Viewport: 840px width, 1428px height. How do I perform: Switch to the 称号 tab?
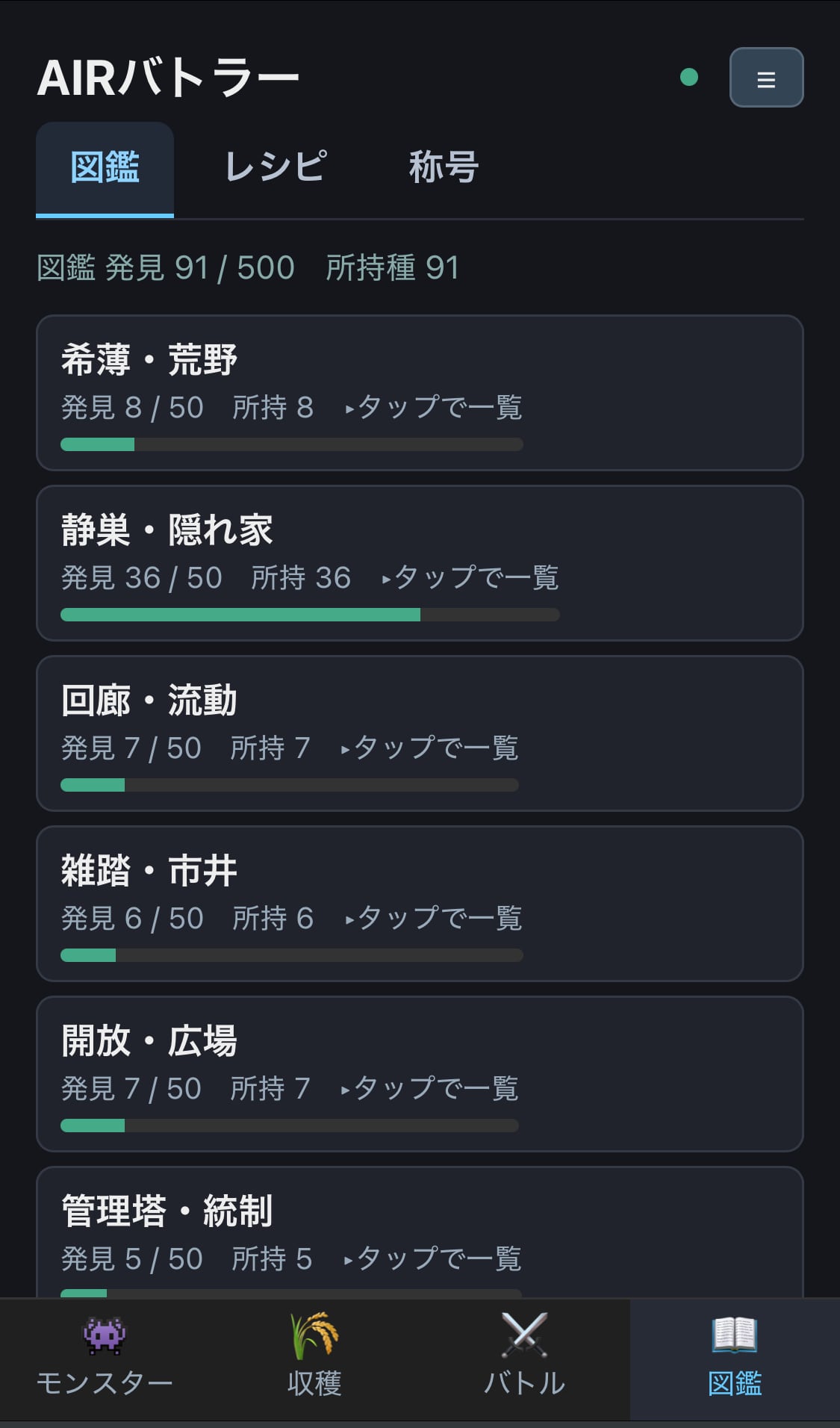444,167
